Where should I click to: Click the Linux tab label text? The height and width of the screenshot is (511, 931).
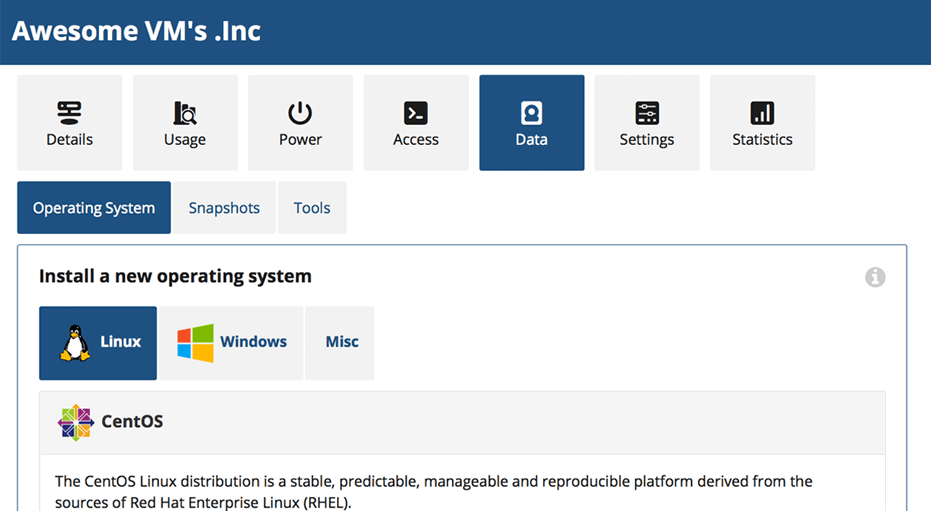(121, 342)
